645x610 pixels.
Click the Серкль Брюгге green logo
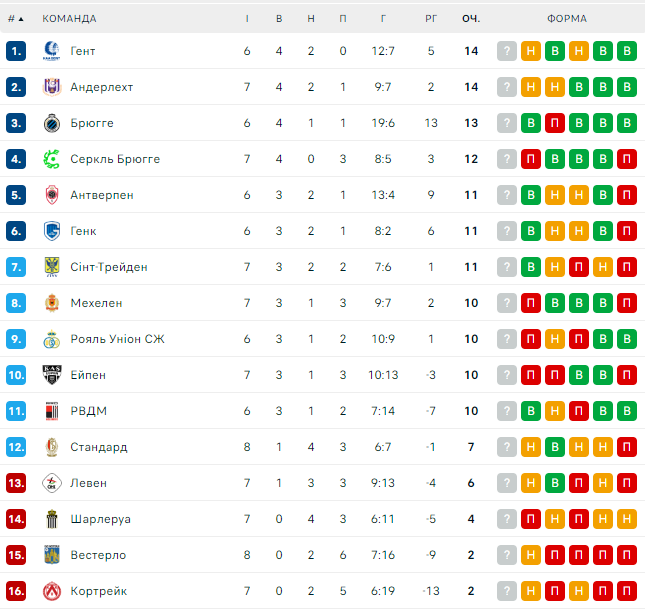click(x=52, y=159)
